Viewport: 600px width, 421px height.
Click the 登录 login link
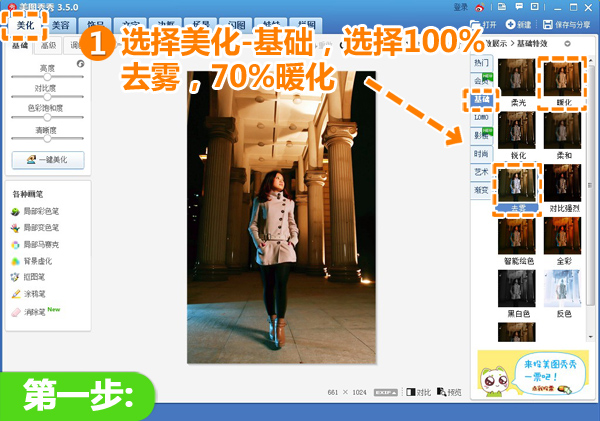[461, 7]
